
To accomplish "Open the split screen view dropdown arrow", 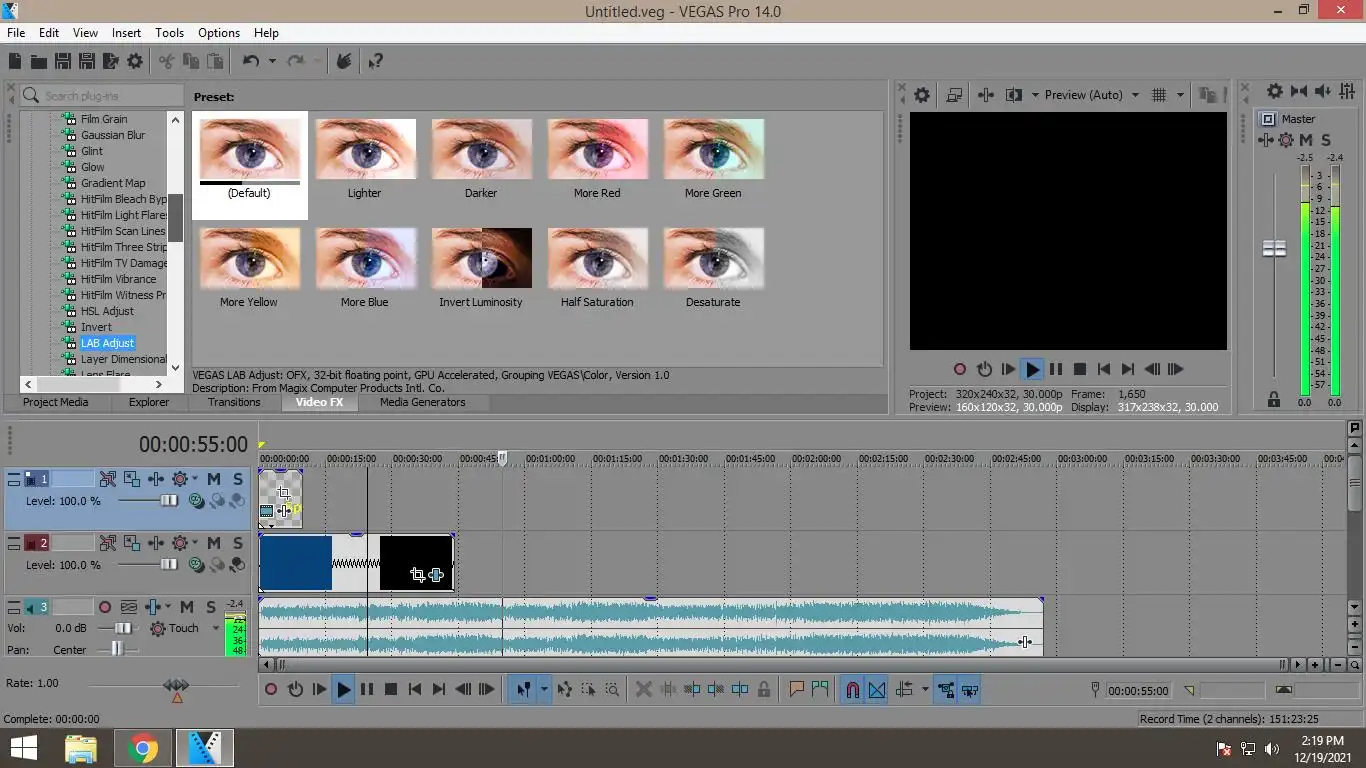I will point(1034,95).
